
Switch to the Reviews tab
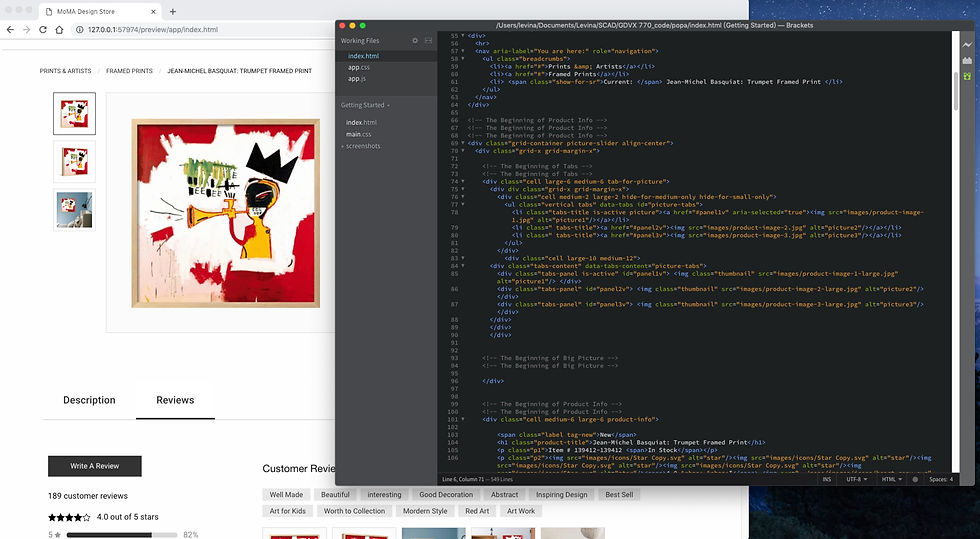(175, 400)
